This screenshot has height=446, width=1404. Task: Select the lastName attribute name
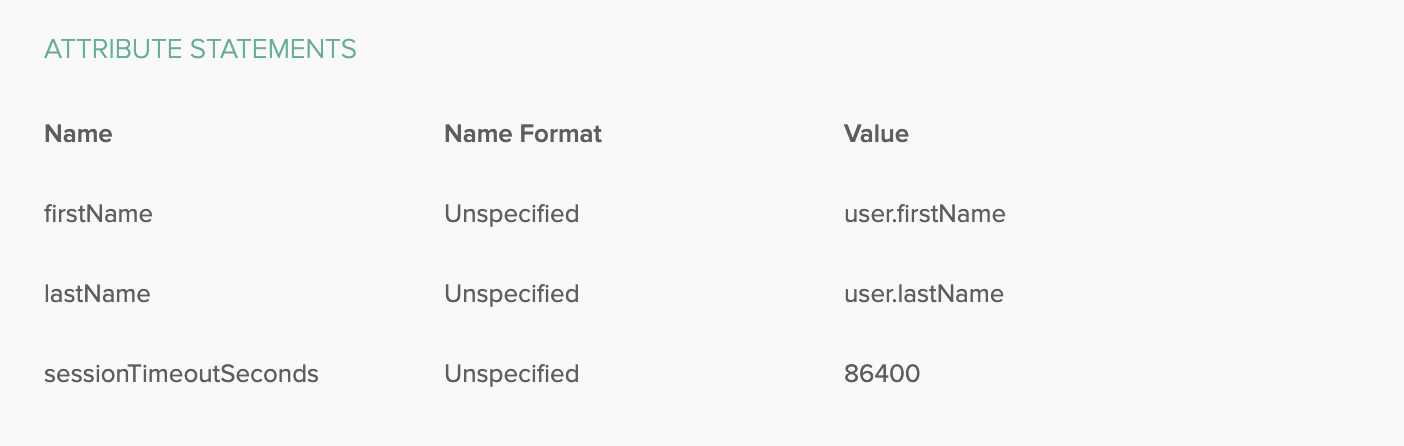[97, 294]
